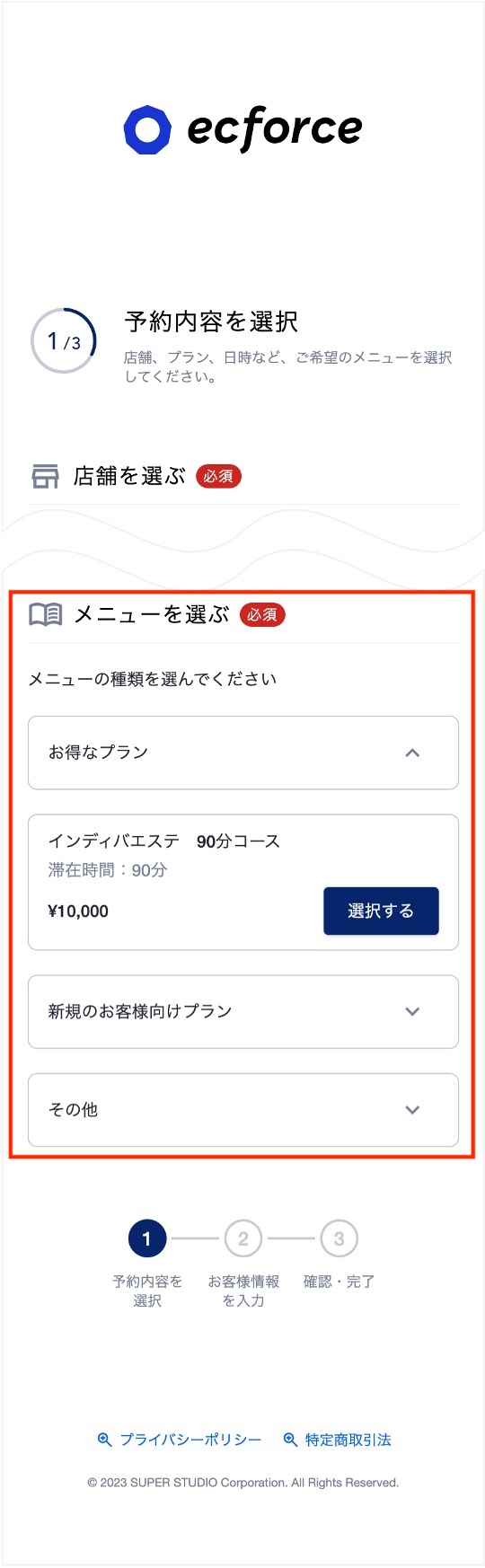Image resolution: width=485 pixels, height=1568 pixels.
Task: Click the 選択する button for 90分コース
Action: click(381, 911)
